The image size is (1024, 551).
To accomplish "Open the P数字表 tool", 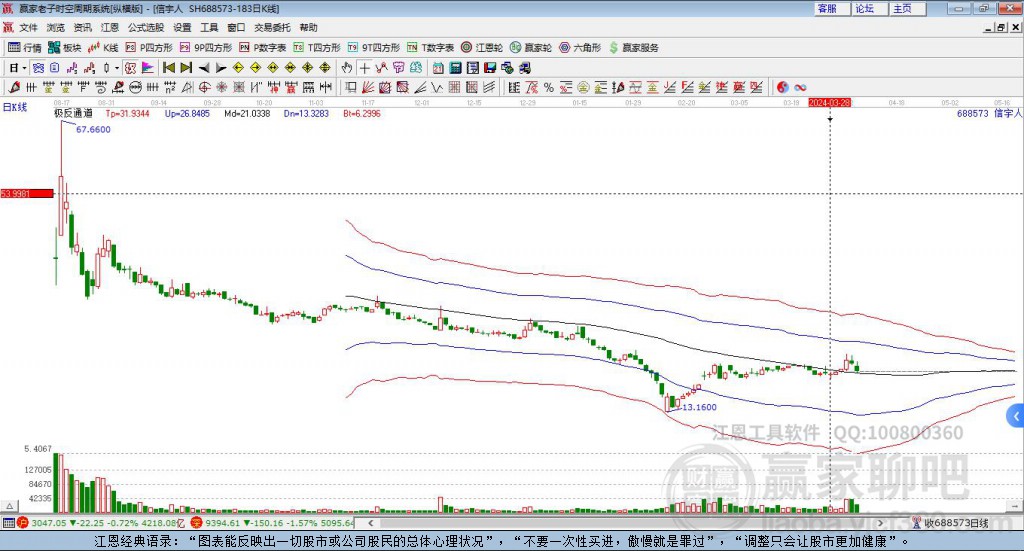I will (x=263, y=48).
